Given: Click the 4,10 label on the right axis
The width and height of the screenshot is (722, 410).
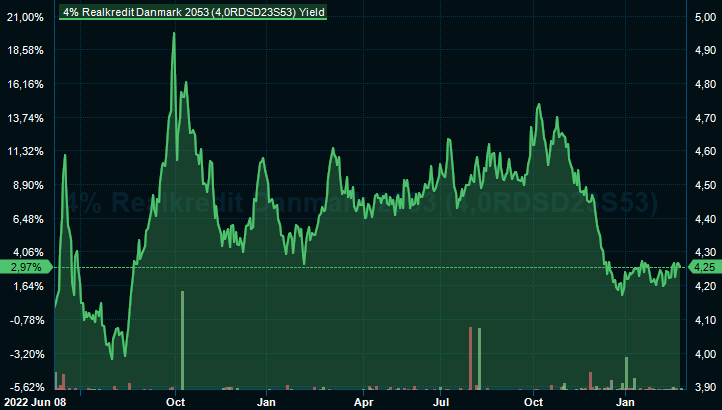Looking at the screenshot, I should click(x=704, y=320).
